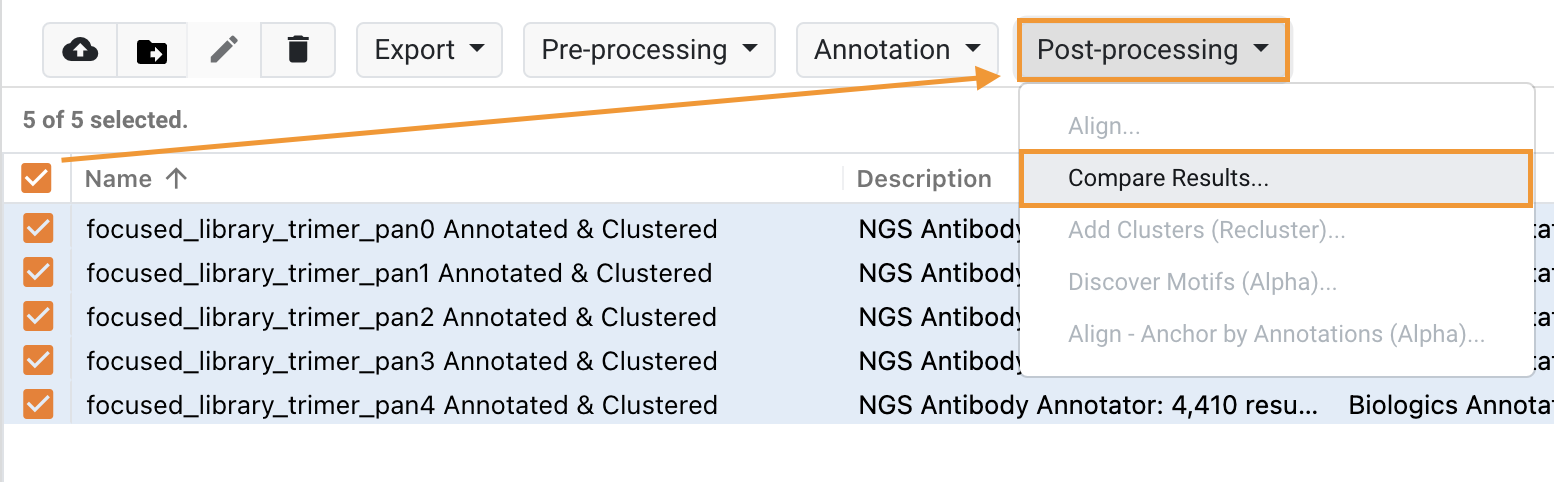
Task: Open the Annotation dropdown menu
Action: tap(897, 49)
